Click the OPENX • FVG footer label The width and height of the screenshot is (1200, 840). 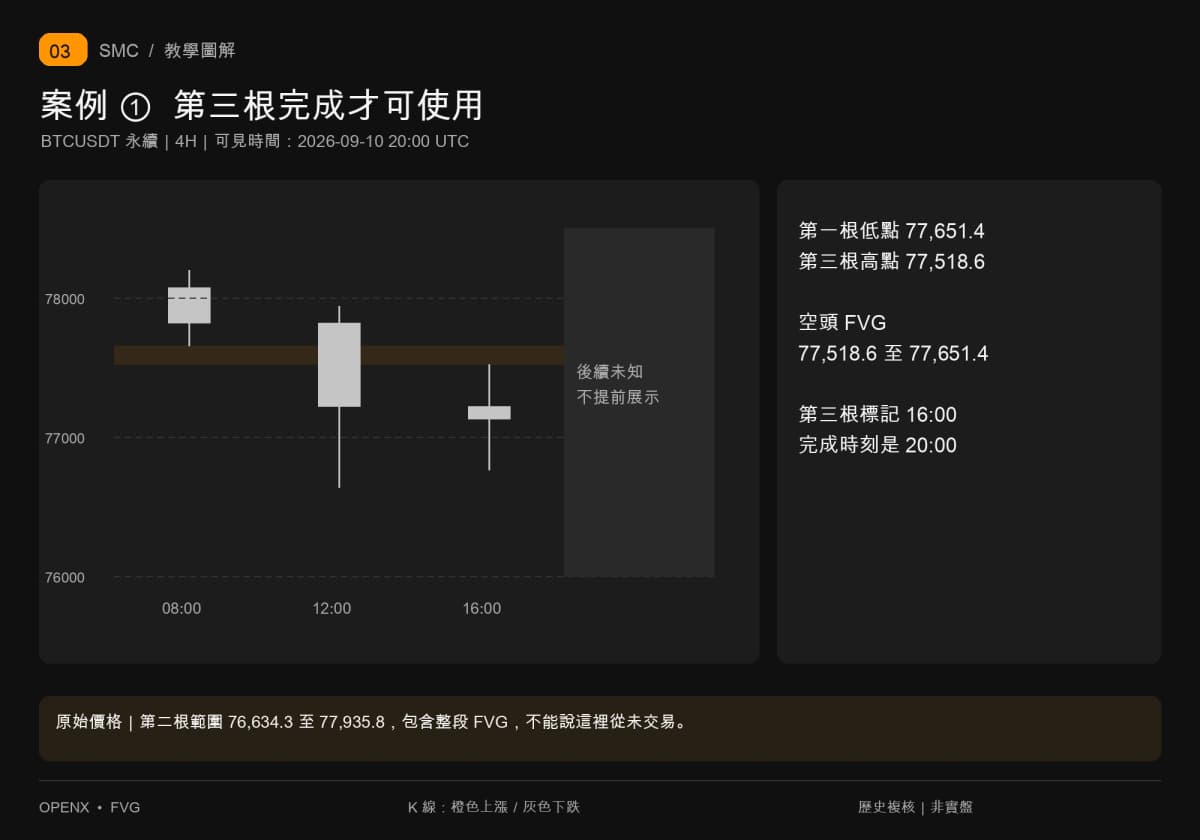tap(90, 807)
